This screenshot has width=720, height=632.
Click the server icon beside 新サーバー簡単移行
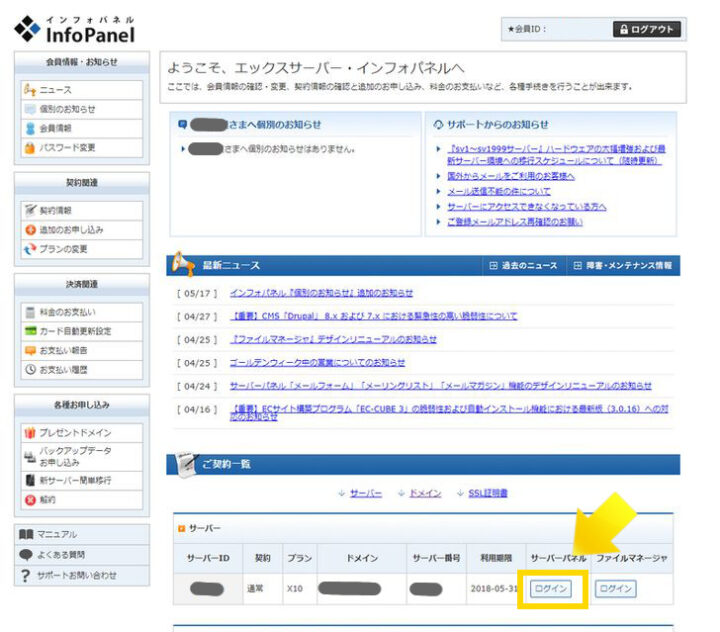(30, 481)
